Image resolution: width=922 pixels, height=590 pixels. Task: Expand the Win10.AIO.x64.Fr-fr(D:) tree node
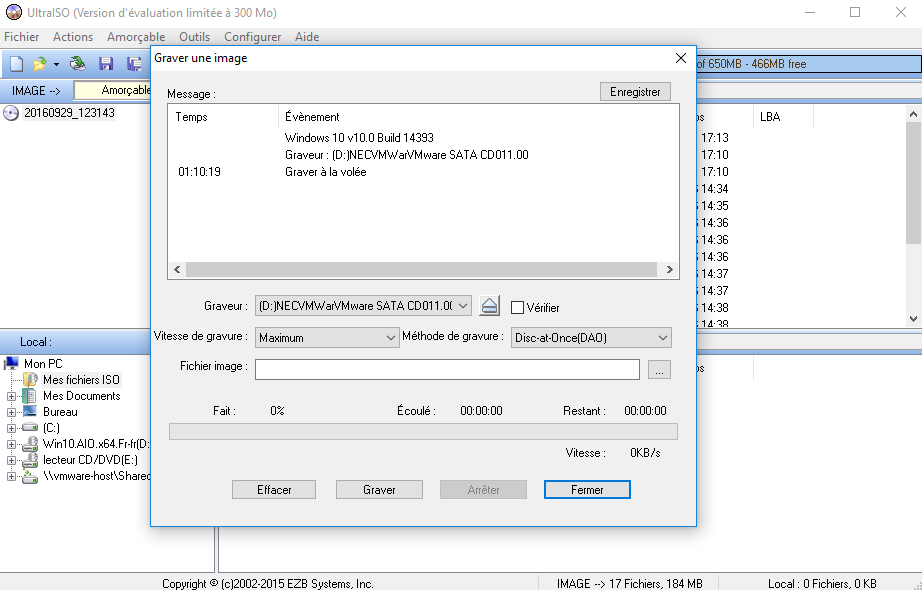click(x=11, y=444)
